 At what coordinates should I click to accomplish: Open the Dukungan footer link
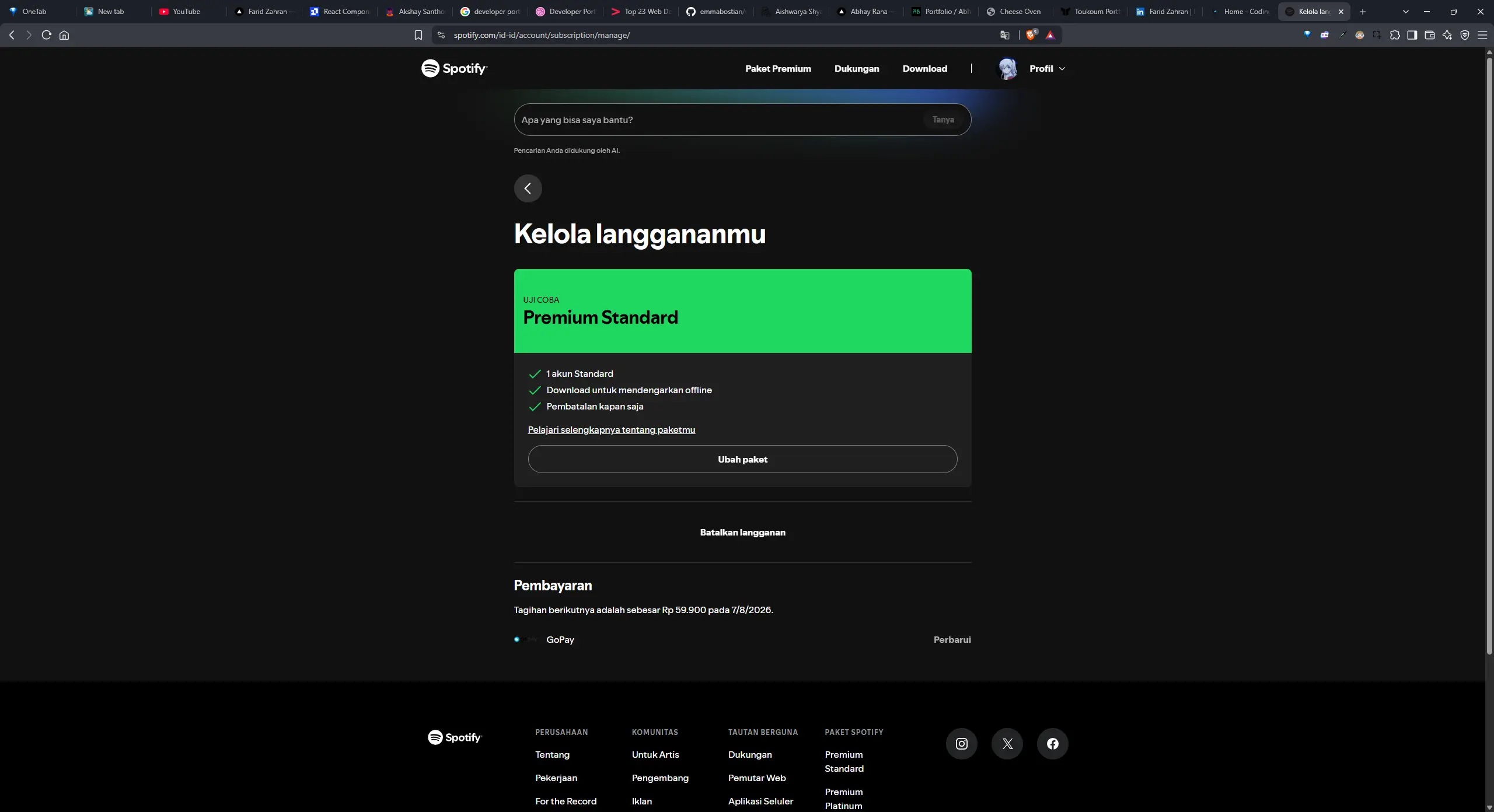[x=750, y=755]
